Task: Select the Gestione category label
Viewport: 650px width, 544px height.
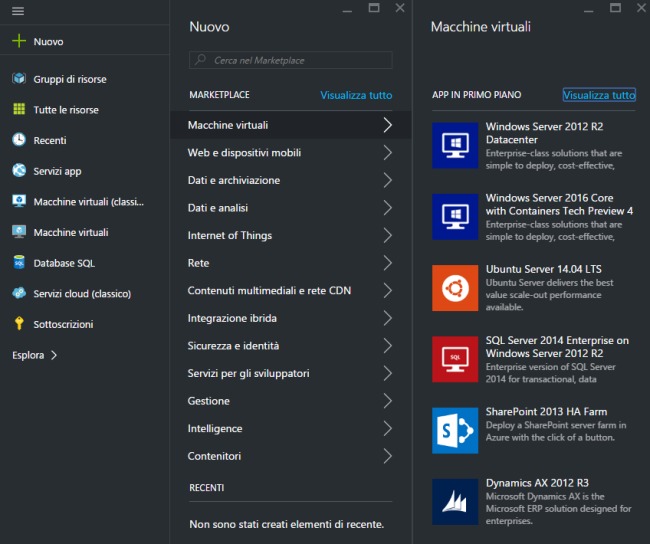Action: (x=209, y=401)
